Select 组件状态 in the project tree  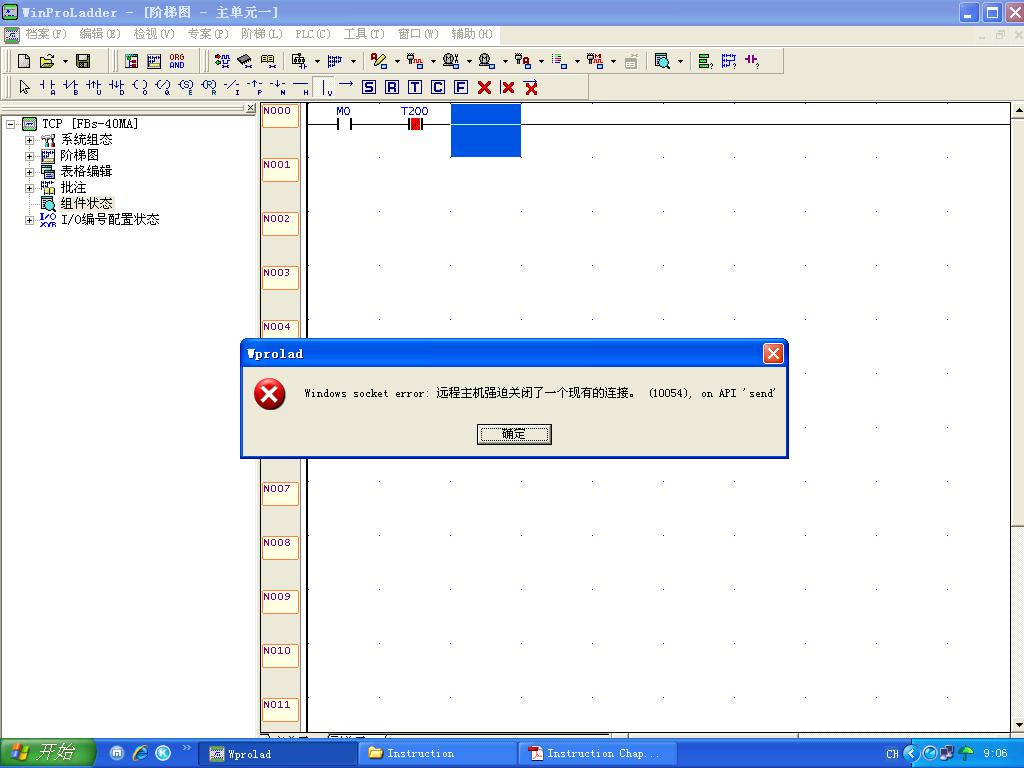click(86, 204)
